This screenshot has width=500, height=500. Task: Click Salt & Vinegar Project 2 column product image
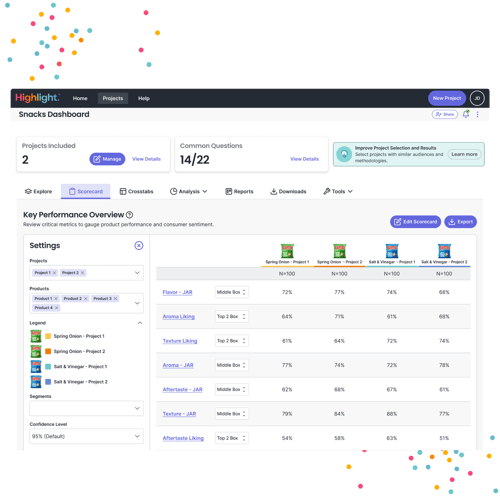click(x=444, y=251)
